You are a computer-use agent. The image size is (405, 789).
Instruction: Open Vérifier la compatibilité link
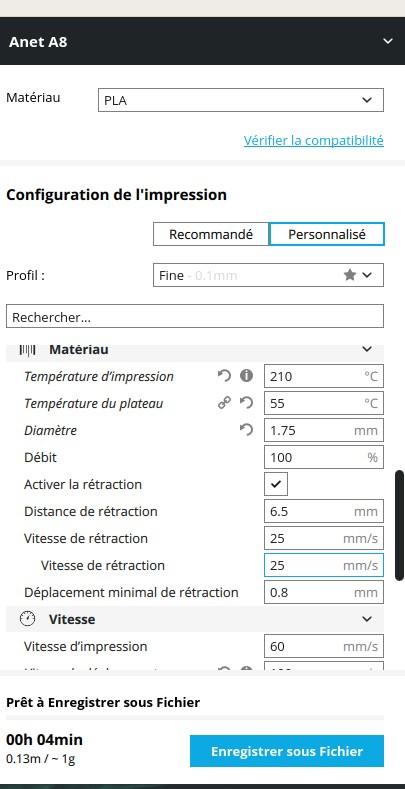314,140
